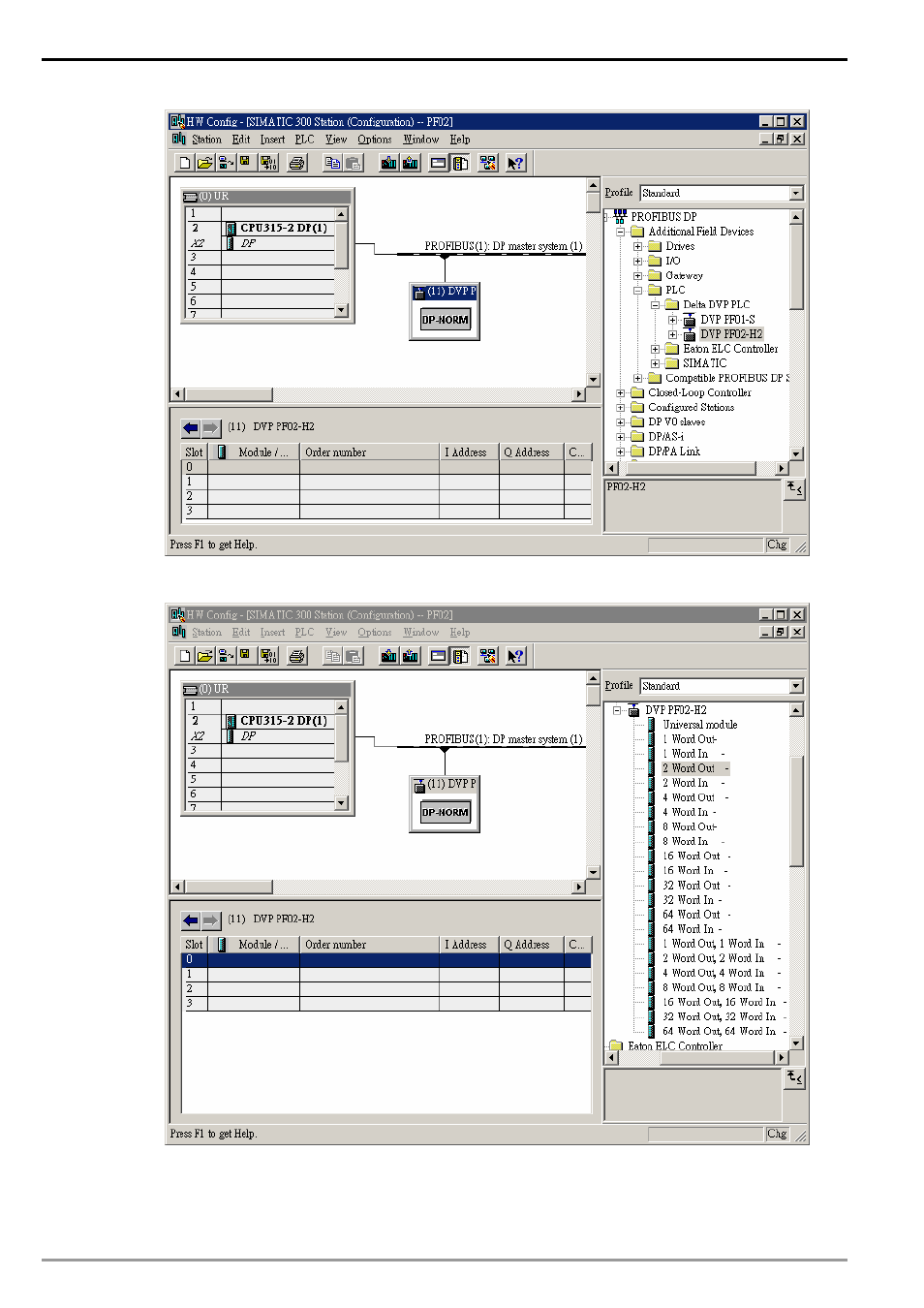Click the Print icon in upper window toolbar

click(297, 163)
